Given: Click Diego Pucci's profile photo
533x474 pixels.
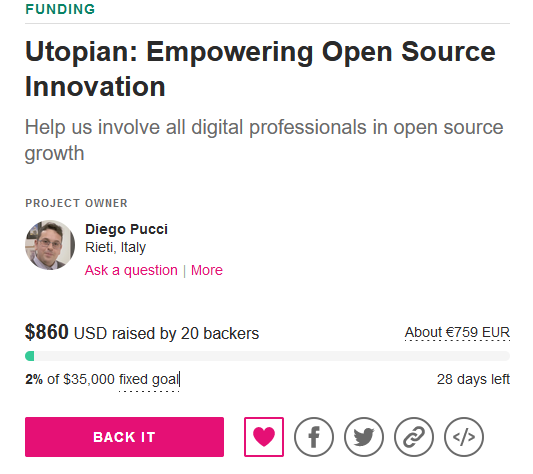Looking at the screenshot, I should [x=50, y=245].
